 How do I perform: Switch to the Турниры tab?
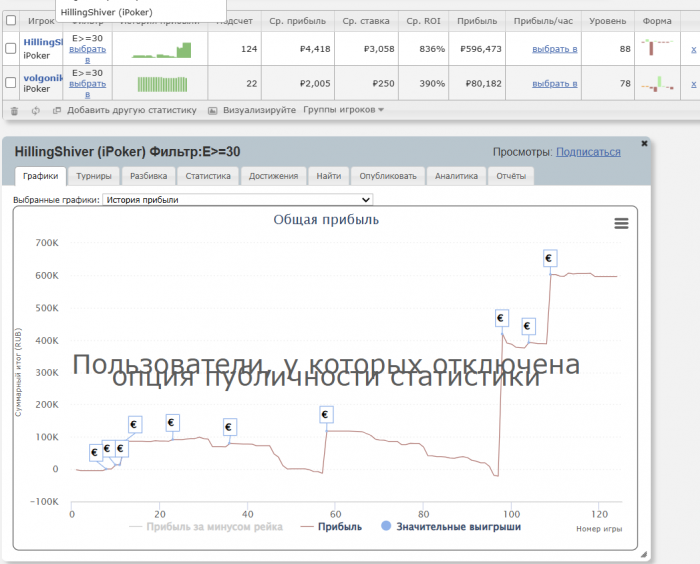[94, 176]
